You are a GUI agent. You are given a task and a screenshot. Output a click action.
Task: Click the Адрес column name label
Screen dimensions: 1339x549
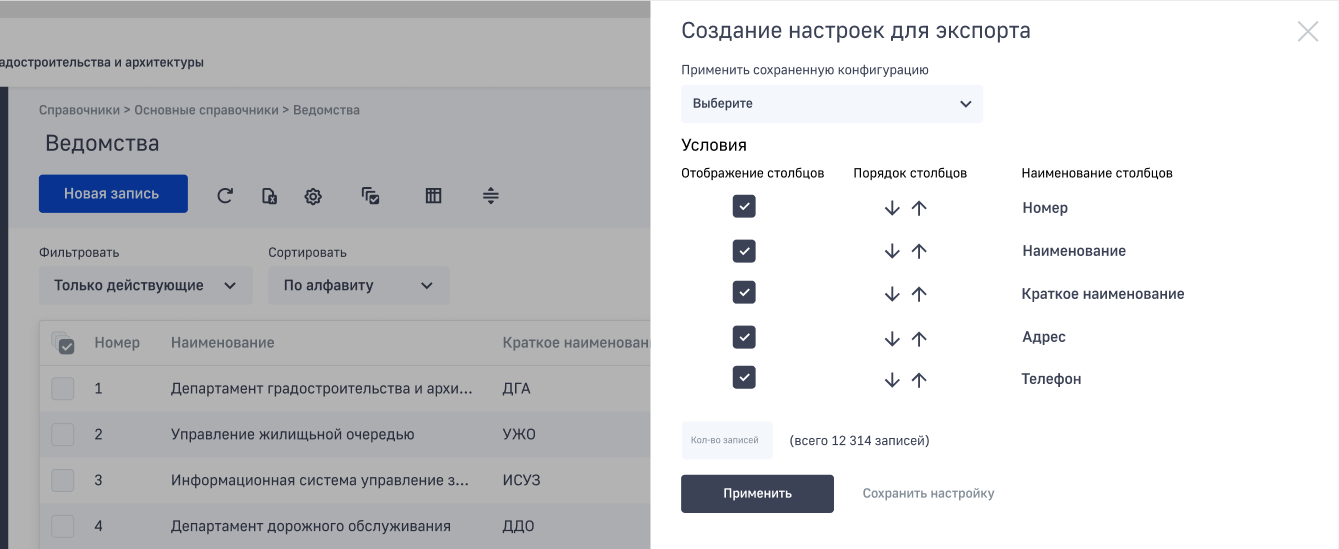[x=1043, y=338]
